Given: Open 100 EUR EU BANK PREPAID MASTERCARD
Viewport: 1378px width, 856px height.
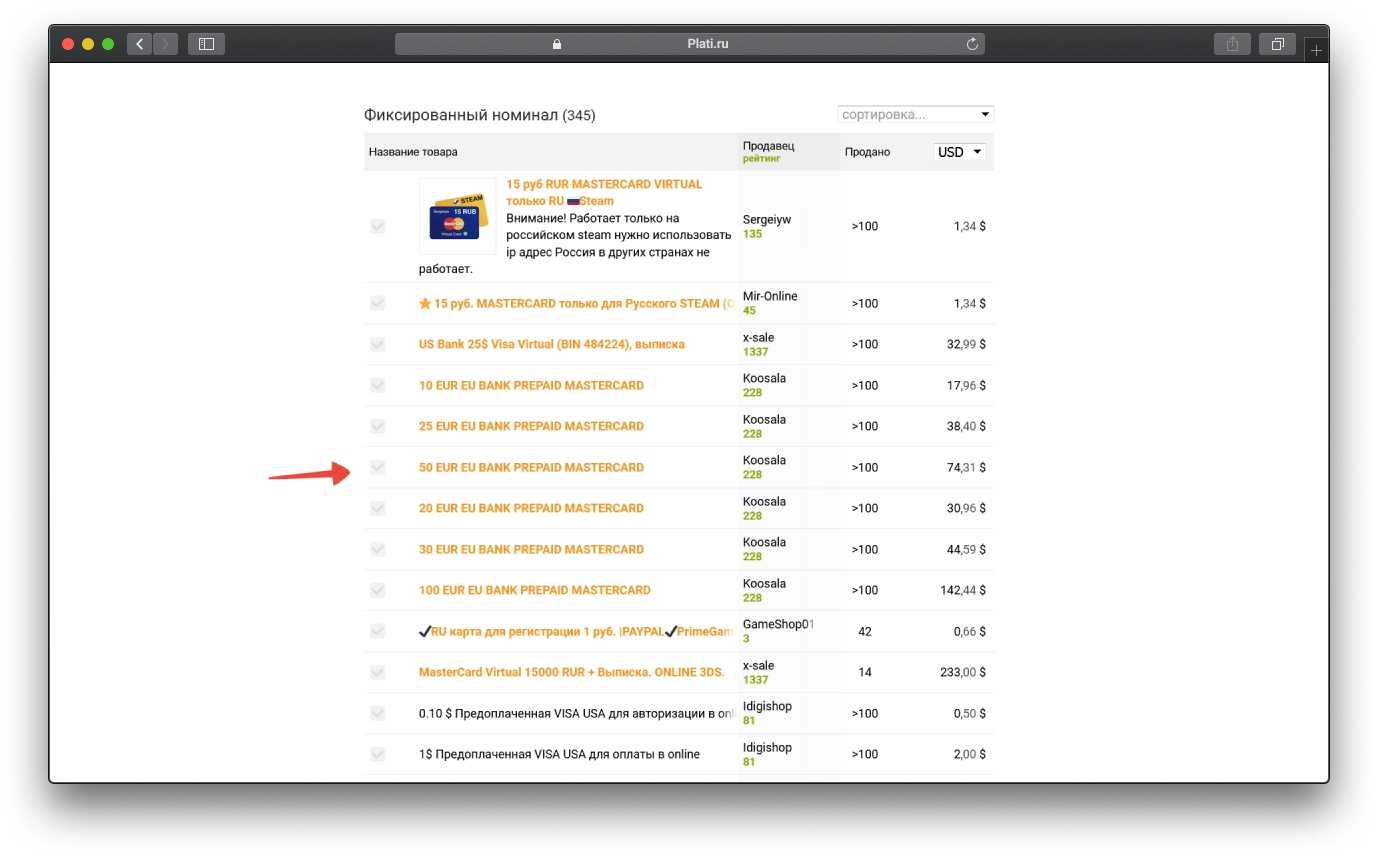Looking at the screenshot, I should 535,590.
